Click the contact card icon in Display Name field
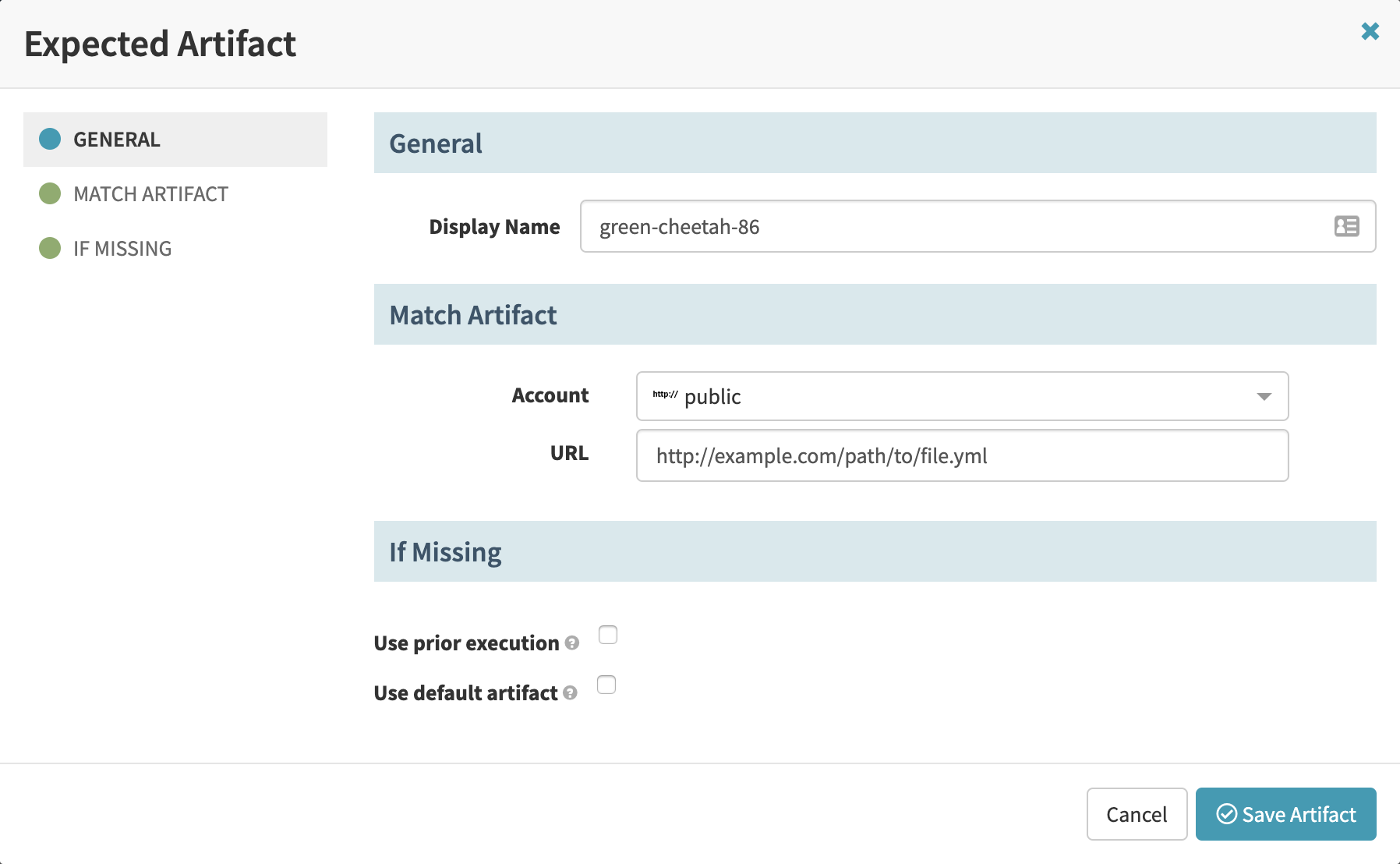Screen dimensions: 1400x864 (x=1347, y=226)
